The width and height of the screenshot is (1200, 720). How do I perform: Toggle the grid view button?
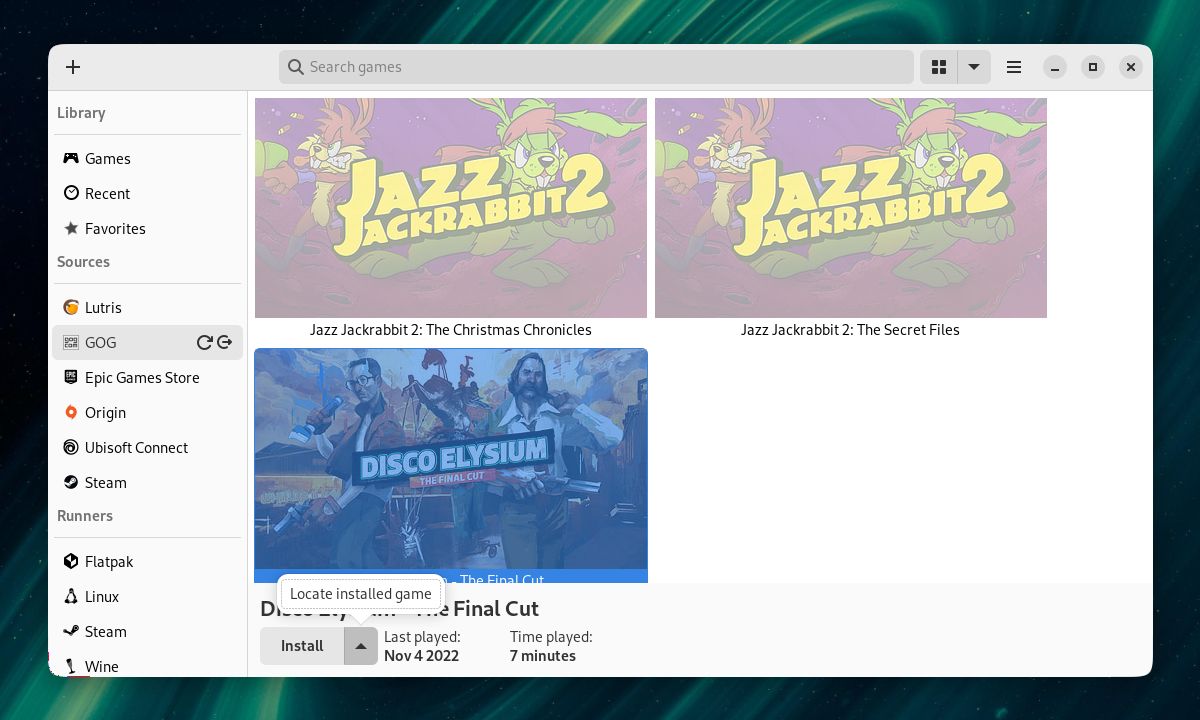pos(938,67)
